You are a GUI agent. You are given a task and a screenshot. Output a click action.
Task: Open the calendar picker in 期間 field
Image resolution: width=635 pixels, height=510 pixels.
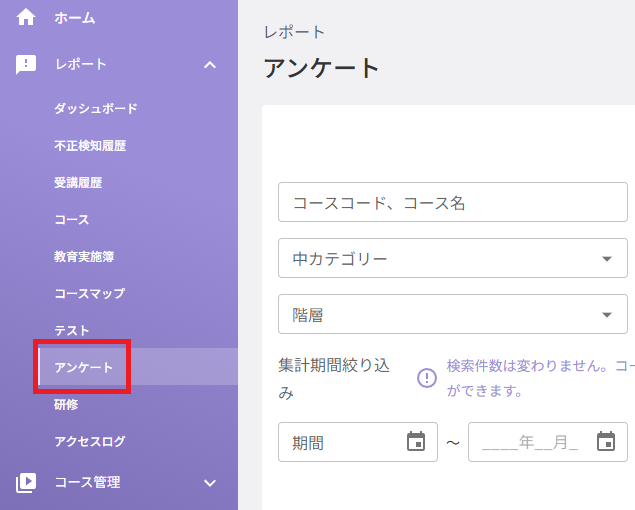click(x=416, y=442)
